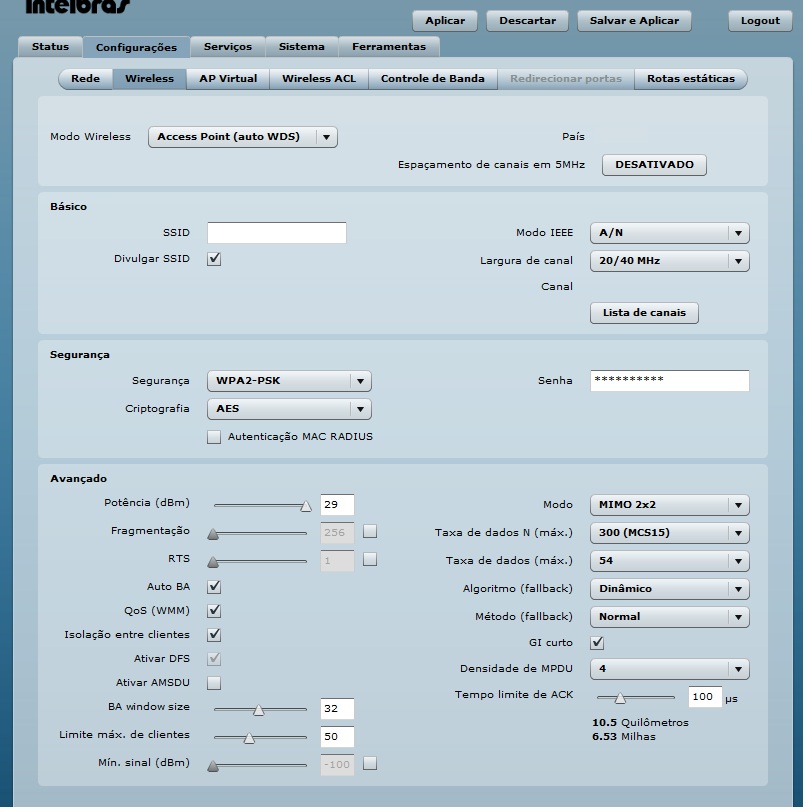Click the Potência (dBm) slider handle

point(306,506)
